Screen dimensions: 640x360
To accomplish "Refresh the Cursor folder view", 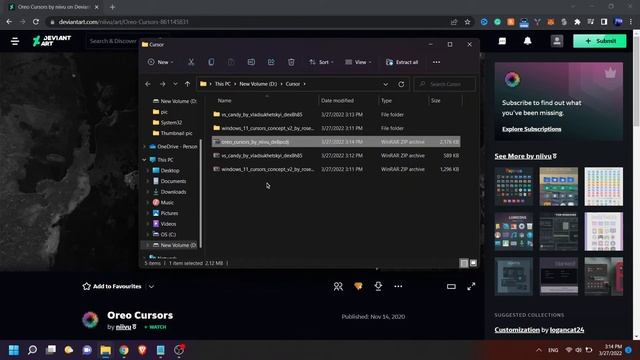I will pos(401,84).
